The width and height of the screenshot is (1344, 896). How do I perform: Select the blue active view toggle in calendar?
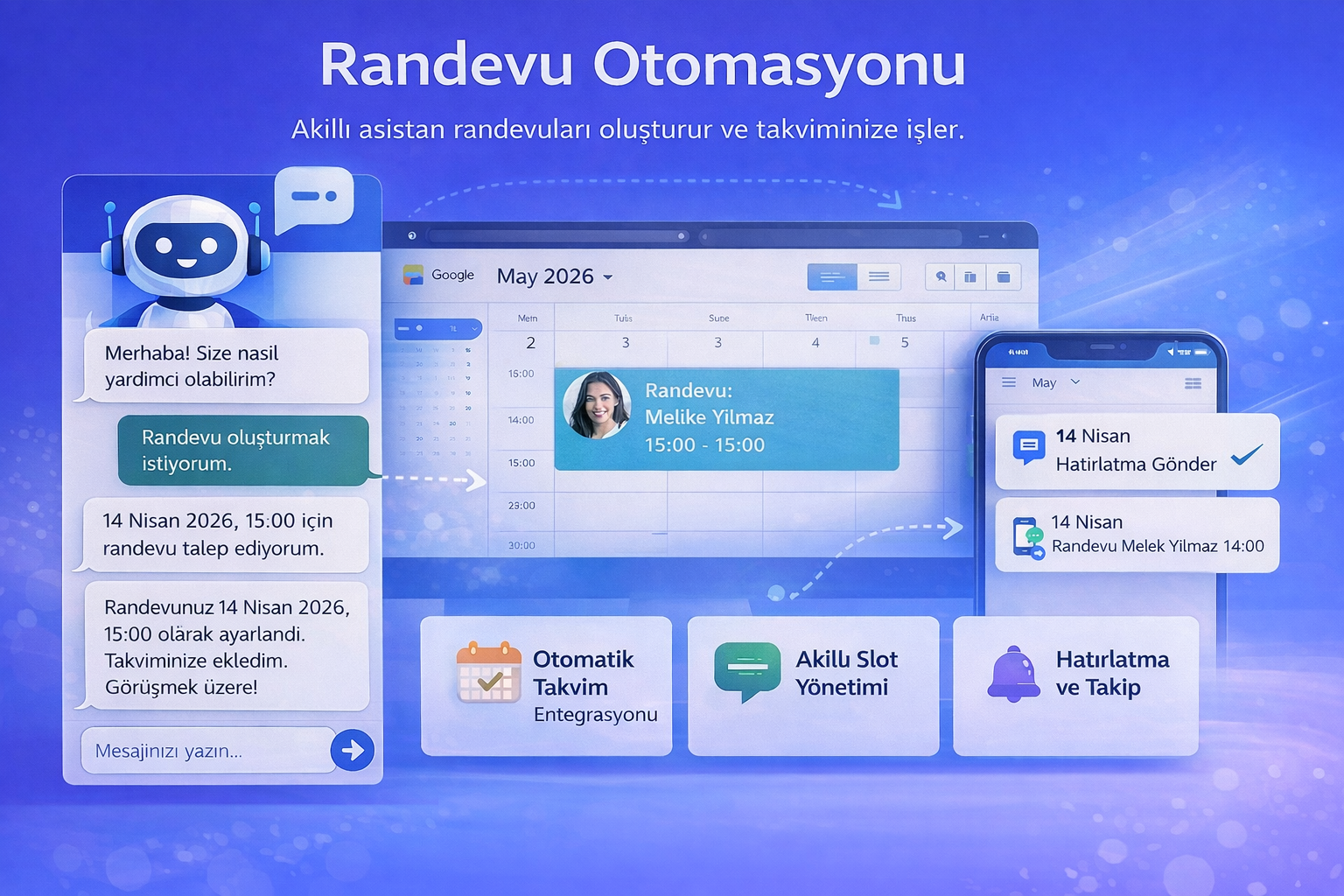pyautogui.click(x=832, y=276)
